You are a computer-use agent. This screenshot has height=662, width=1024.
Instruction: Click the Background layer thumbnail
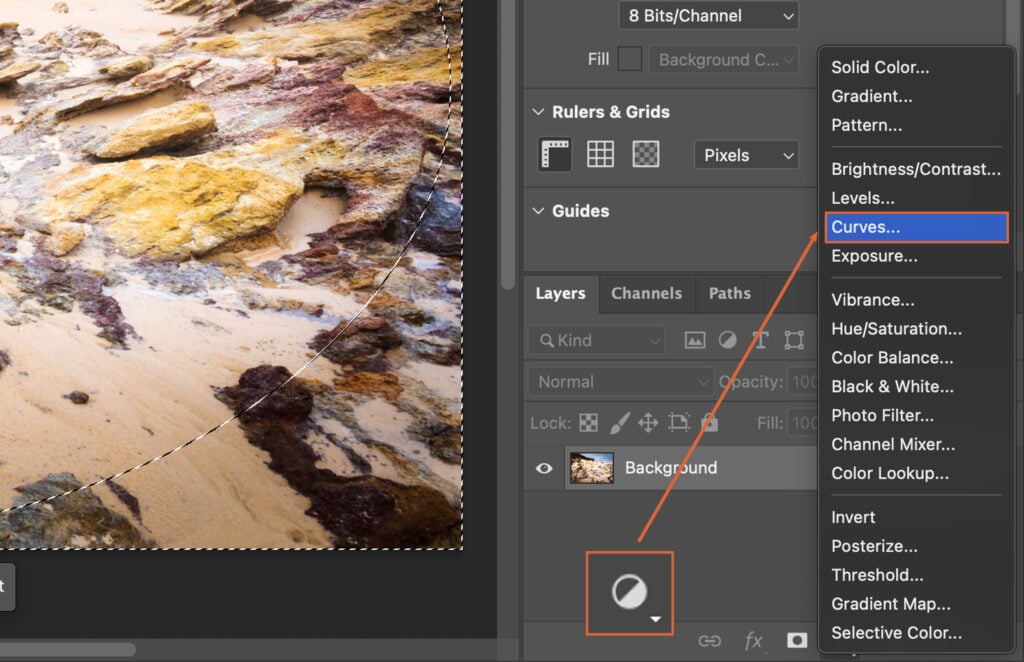coord(592,467)
